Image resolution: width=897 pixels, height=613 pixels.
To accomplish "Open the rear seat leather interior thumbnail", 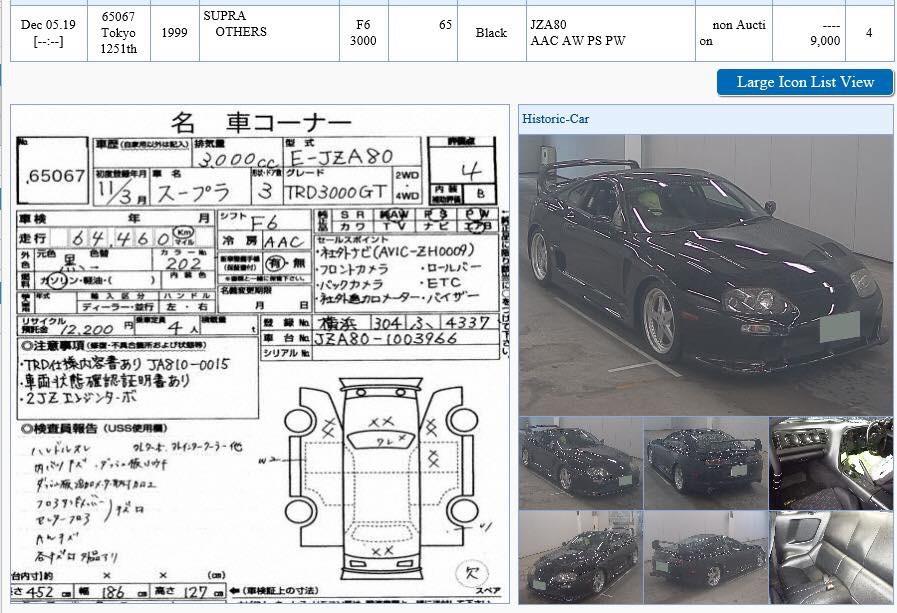I will (x=830, y=557).
